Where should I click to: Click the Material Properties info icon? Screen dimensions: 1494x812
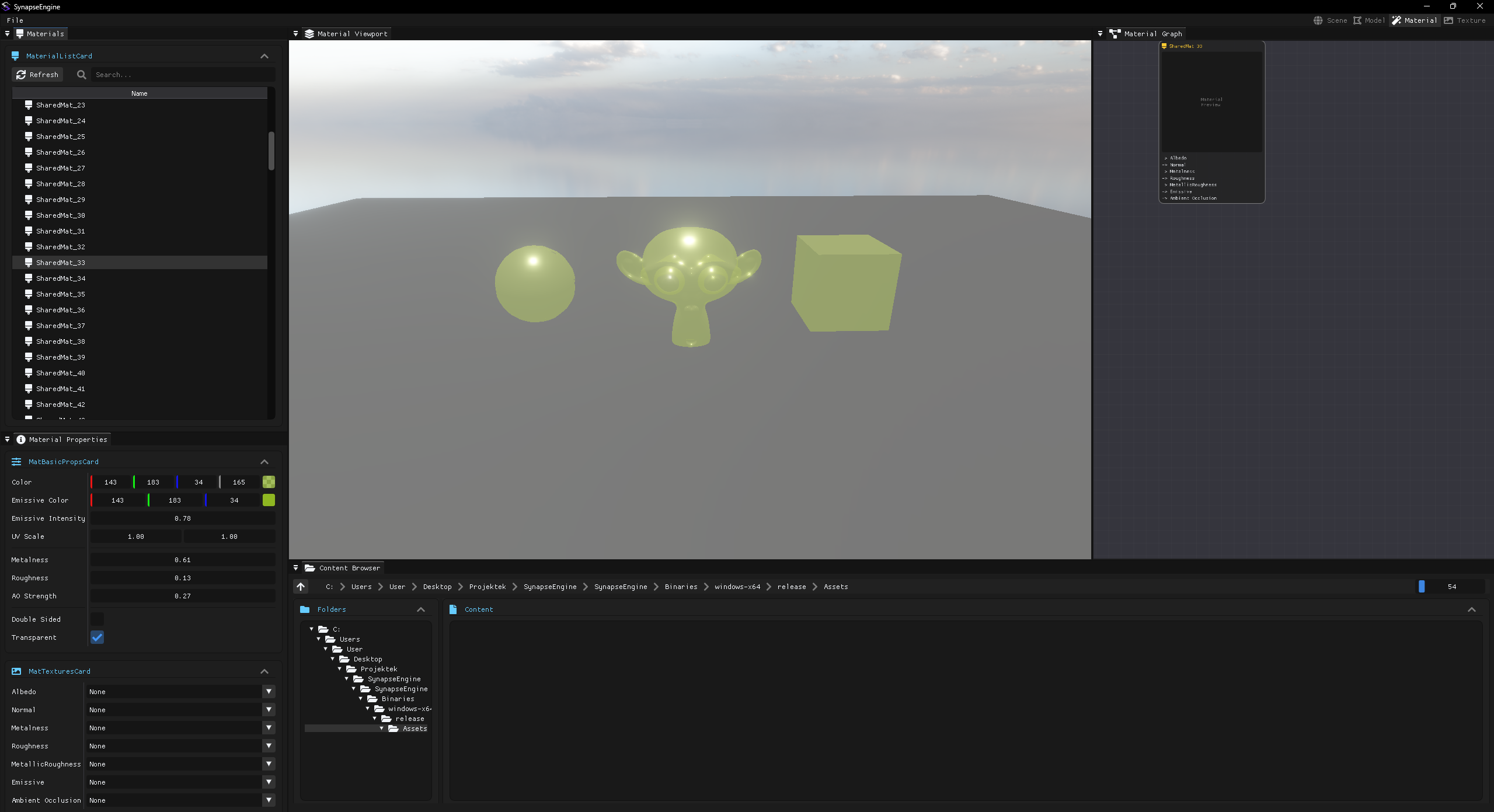point(21,440)
